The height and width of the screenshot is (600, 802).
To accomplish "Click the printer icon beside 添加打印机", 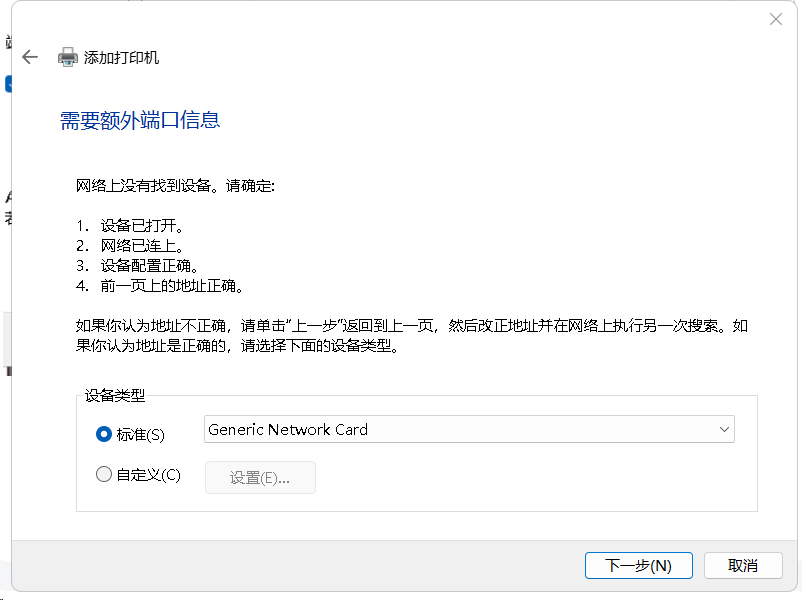I will coord(68,57).
